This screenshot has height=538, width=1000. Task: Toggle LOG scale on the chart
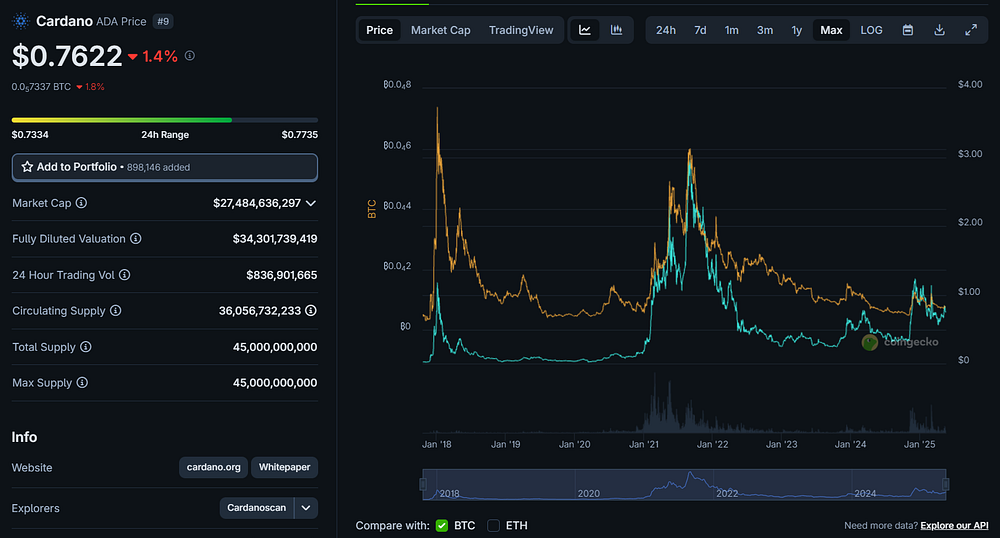click(x=871, y=30)
